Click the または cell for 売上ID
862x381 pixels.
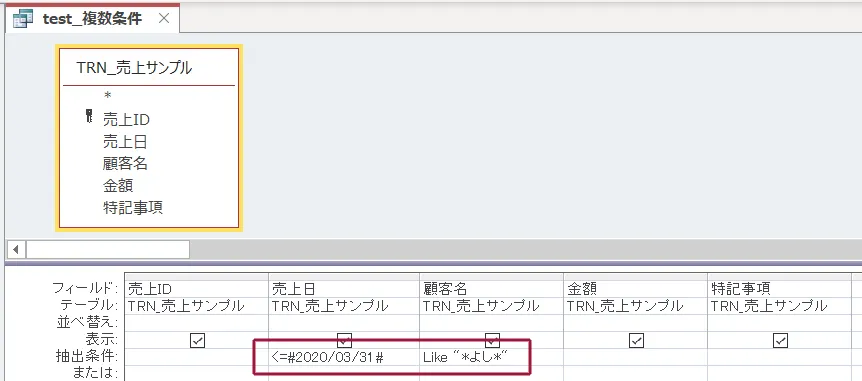point(197,373)
